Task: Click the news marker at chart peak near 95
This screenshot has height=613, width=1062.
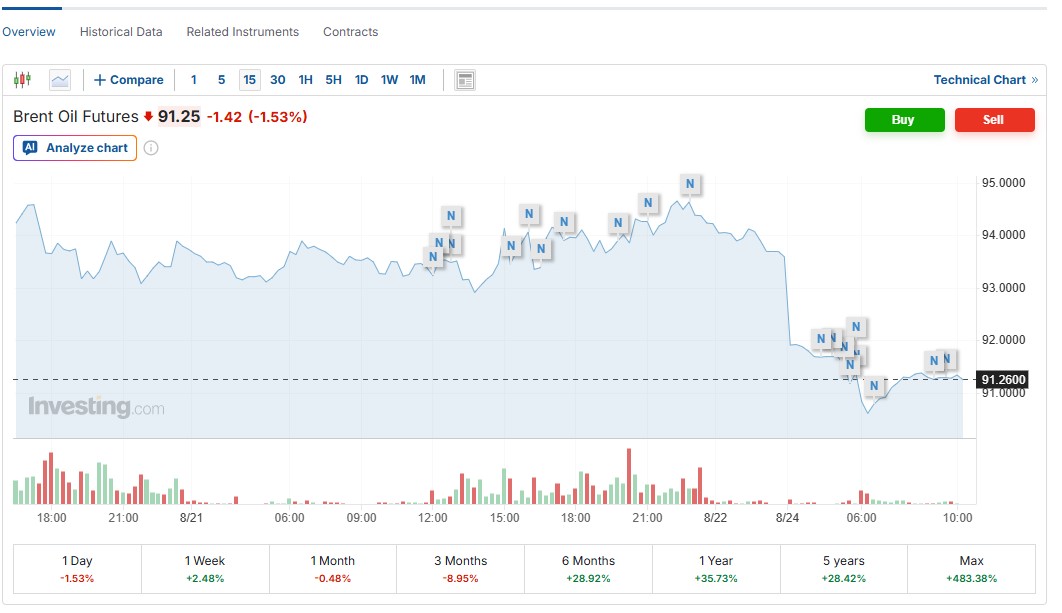Action: click(690, 184)
